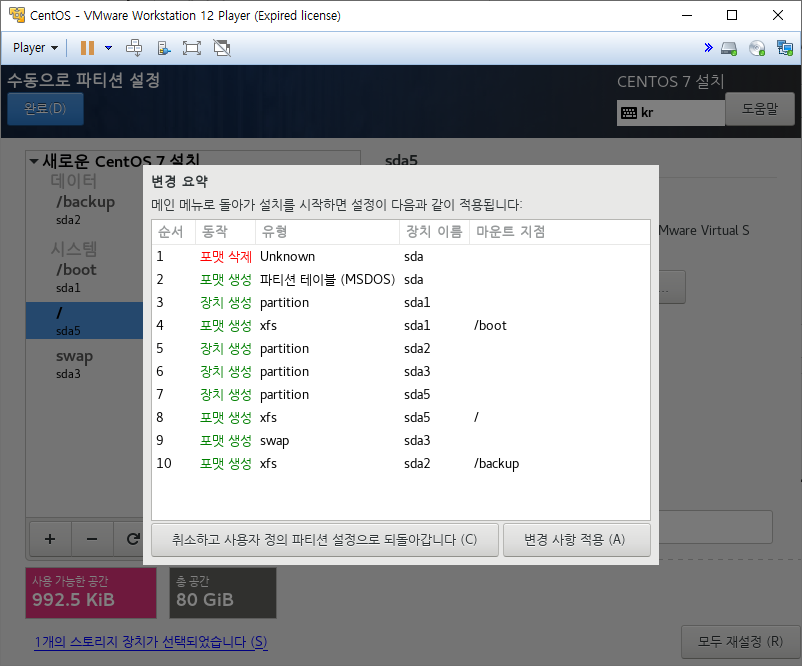Click the network adapter icon
This screenshot has width=802, height=666.
[785, 48]
